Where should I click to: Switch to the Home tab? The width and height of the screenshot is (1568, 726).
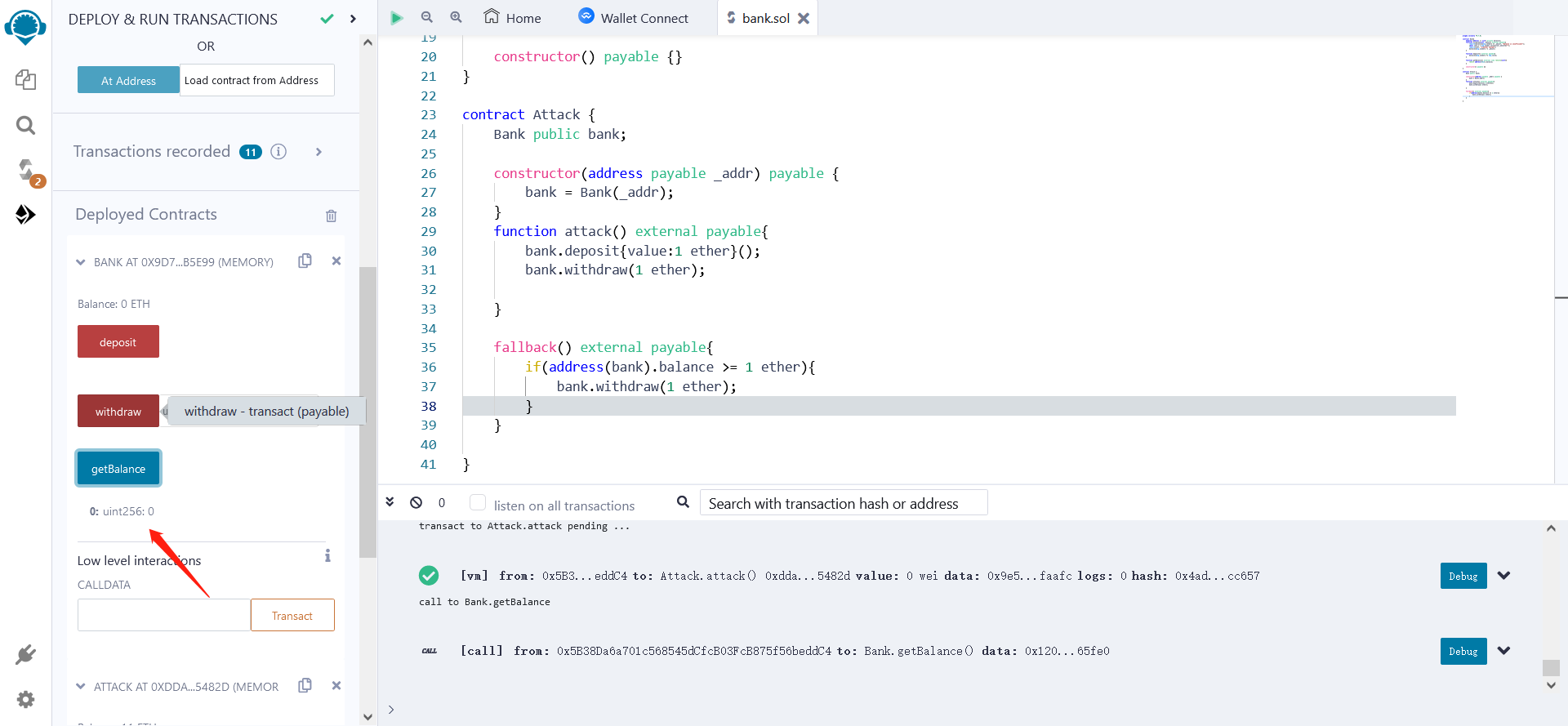tap(512, 17)
